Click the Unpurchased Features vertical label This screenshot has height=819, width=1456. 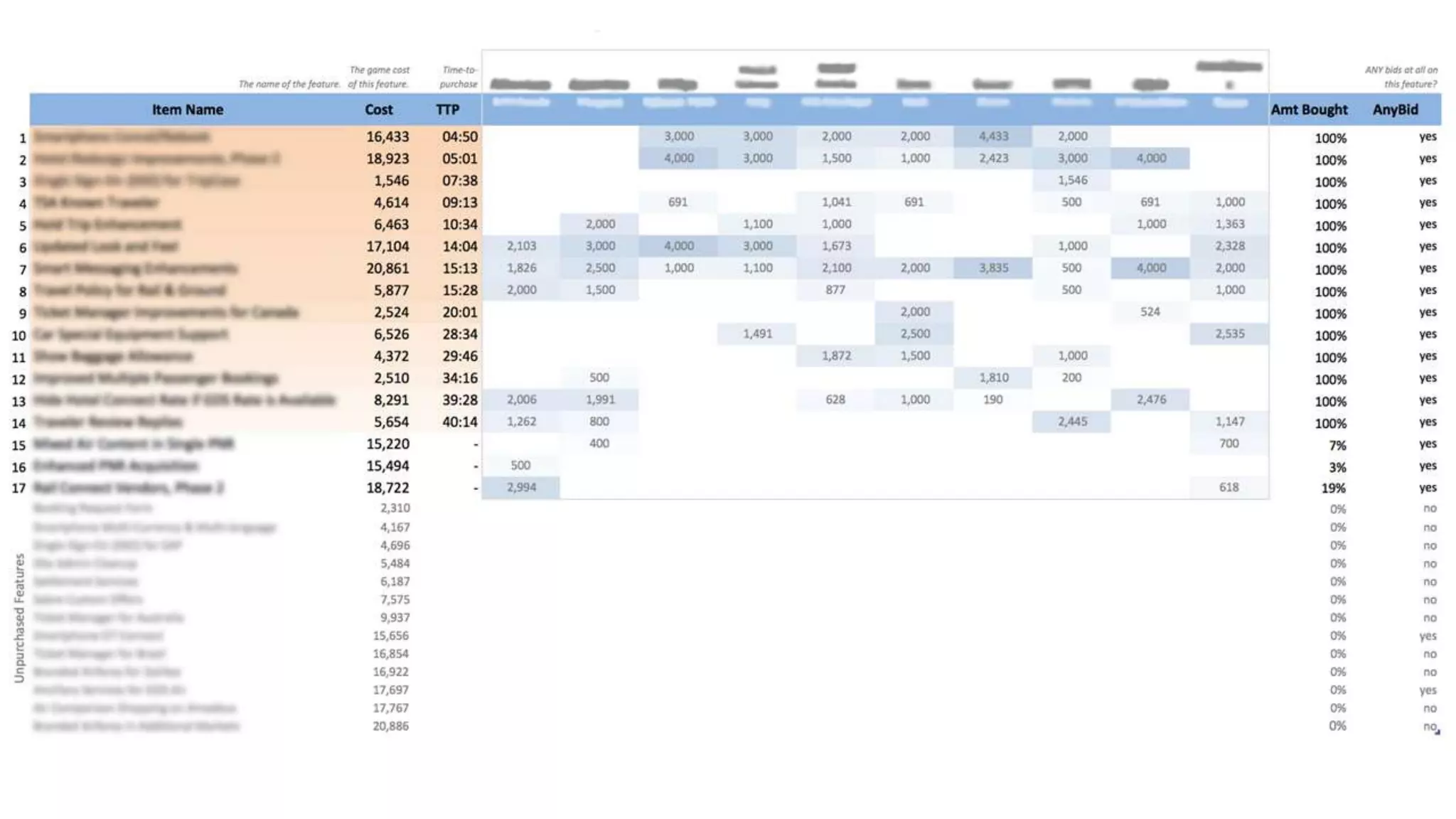(x=19, y=618)
